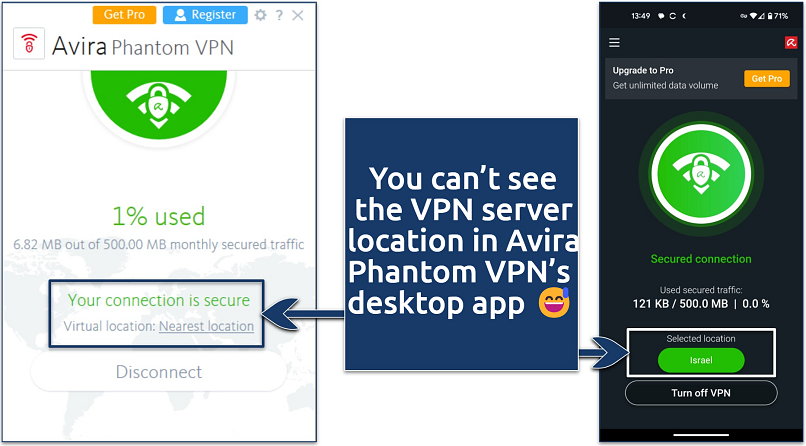The height and width of the screenshot is (446, 806).
Task: Tap the red Avira icon in mobile header
Action: [791, 43]
